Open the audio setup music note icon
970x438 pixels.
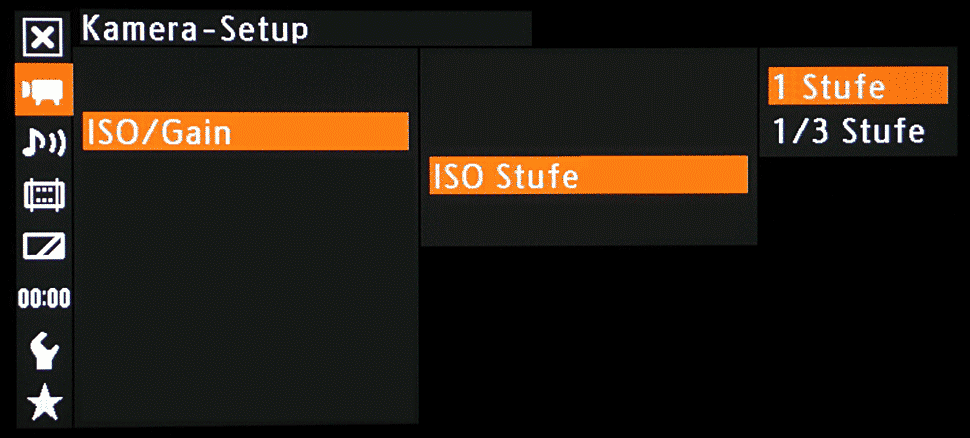pos(41,143)
